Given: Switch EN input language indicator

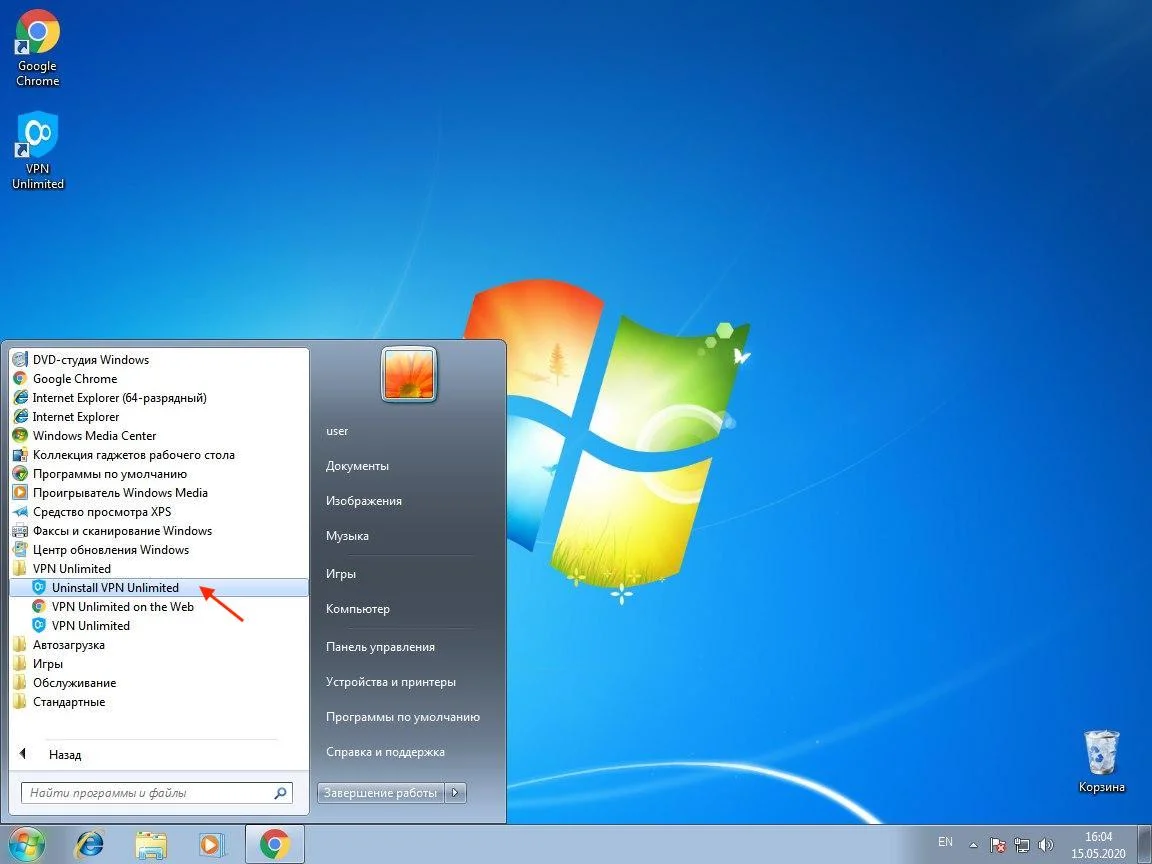Looking at the screenshot, I should pos(945,843).
